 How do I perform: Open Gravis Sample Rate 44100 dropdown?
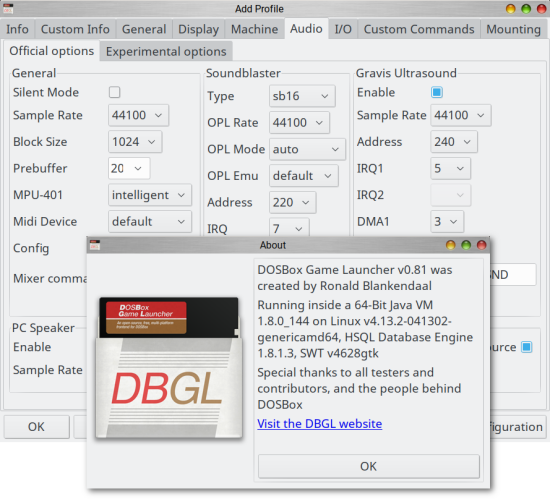pyautogui.click(x=461, y=115)
